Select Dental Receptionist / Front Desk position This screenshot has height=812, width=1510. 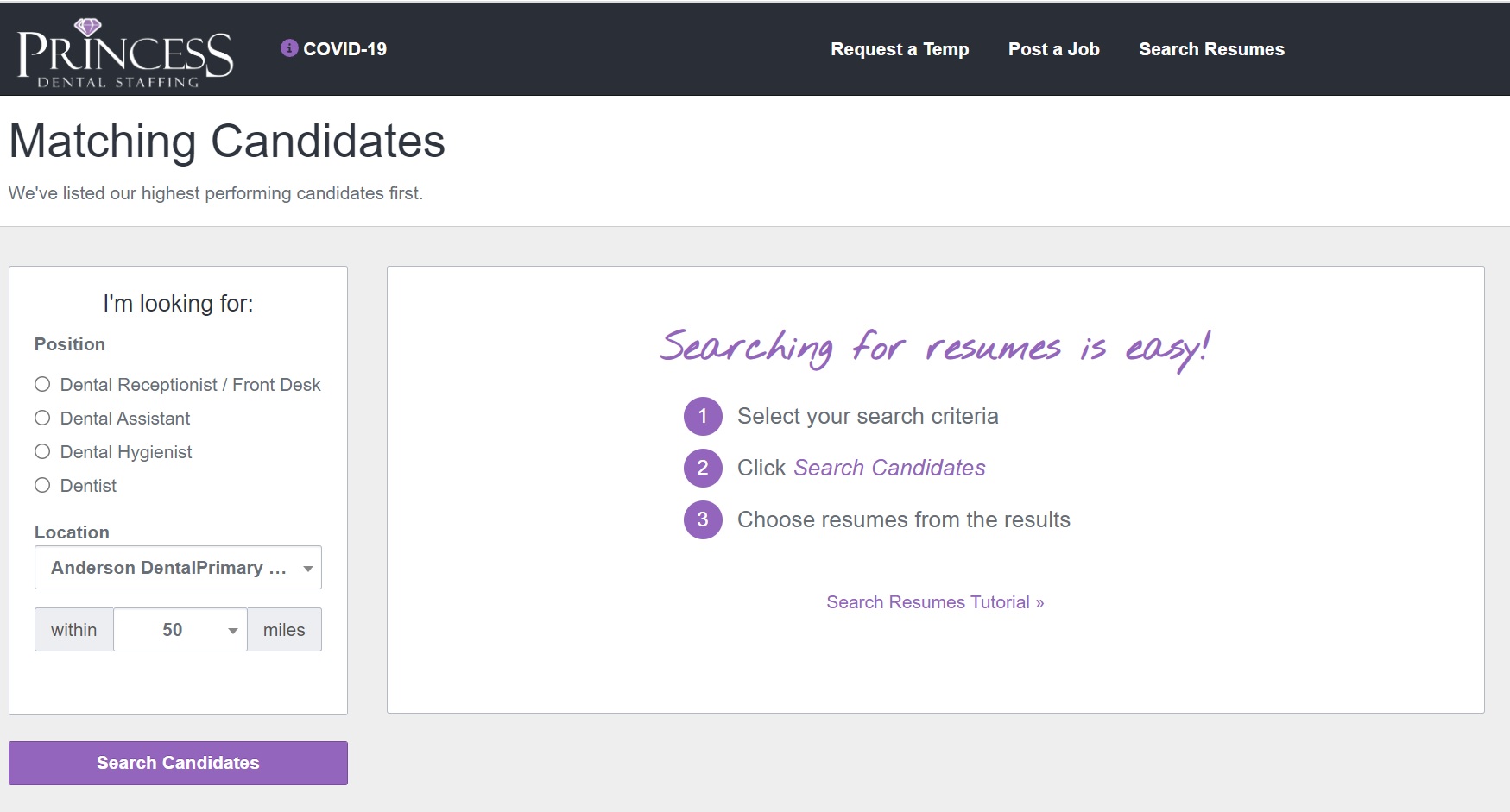tap(42, 385)
